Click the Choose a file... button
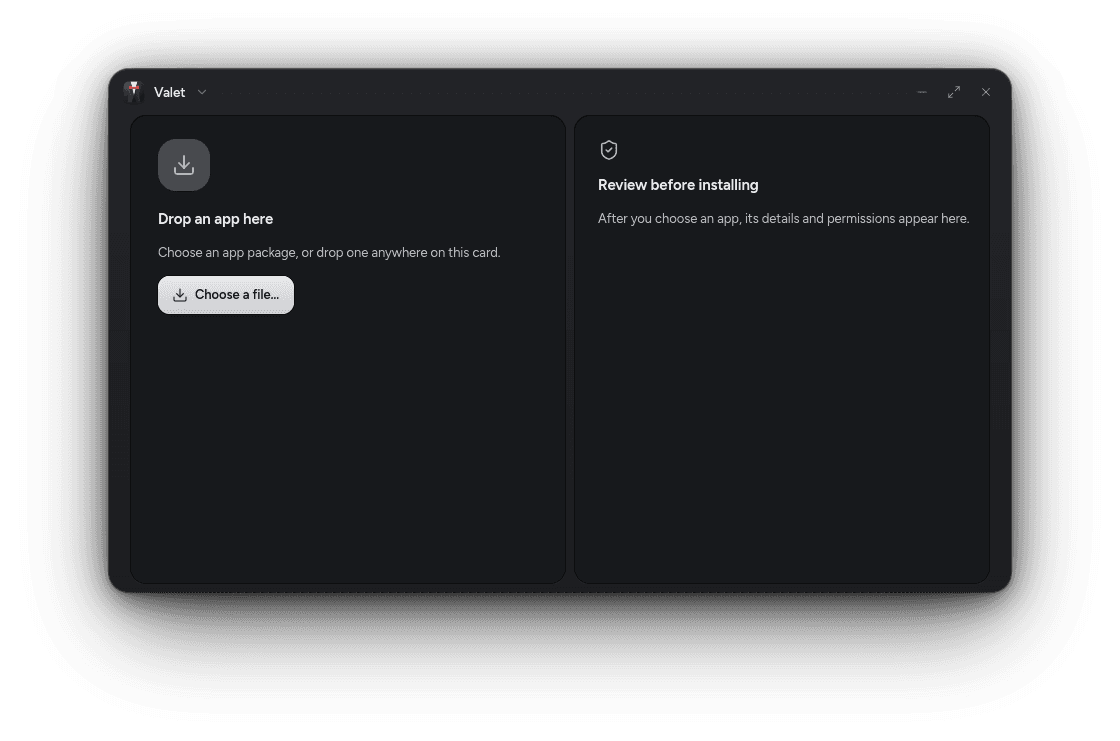Viewport: 1120px width, 741px height. tap(226, 294)
